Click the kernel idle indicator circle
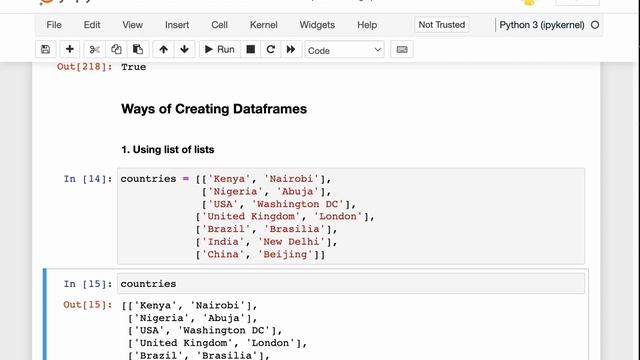 tap(595, 25)
